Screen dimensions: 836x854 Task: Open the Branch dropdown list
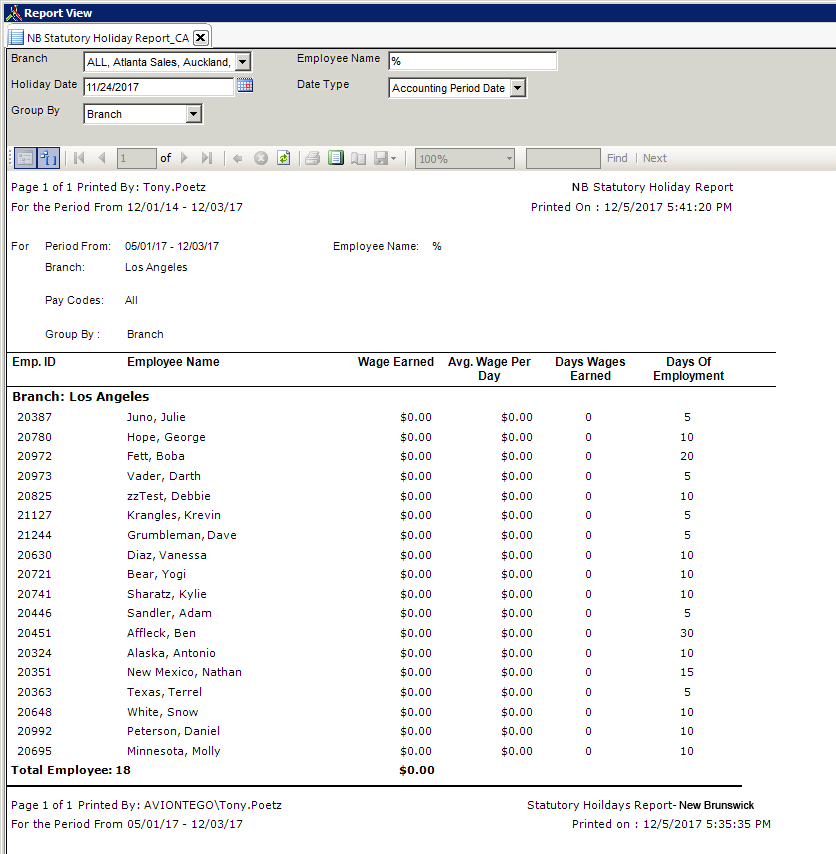pos(243,62)
